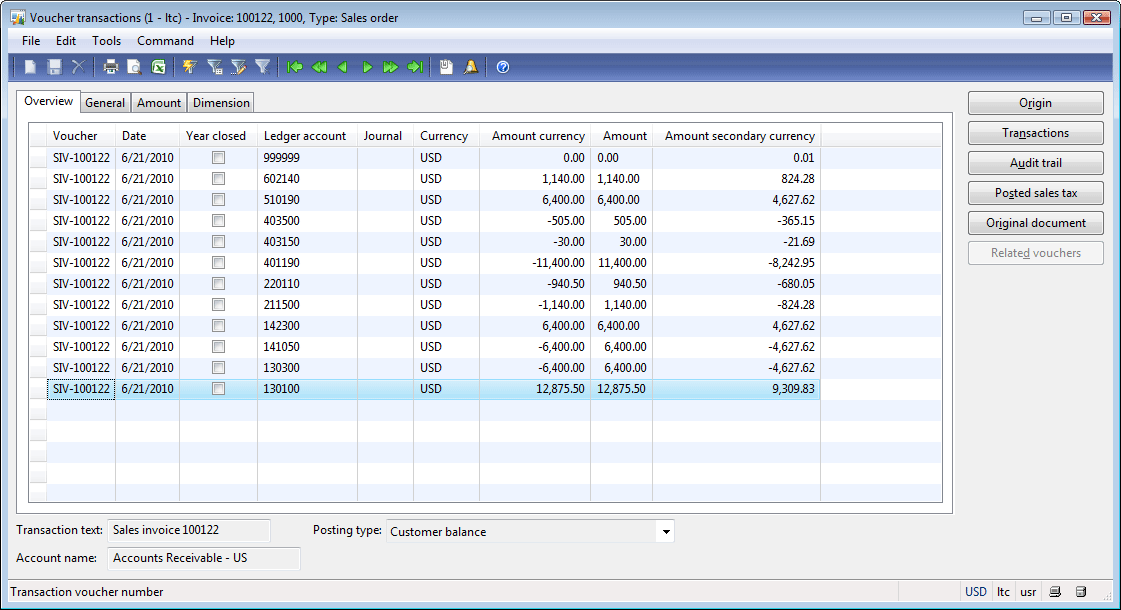Click the New record toolbar icon
The height and width of the screenshot is (610, 1121).
(30, 67)
